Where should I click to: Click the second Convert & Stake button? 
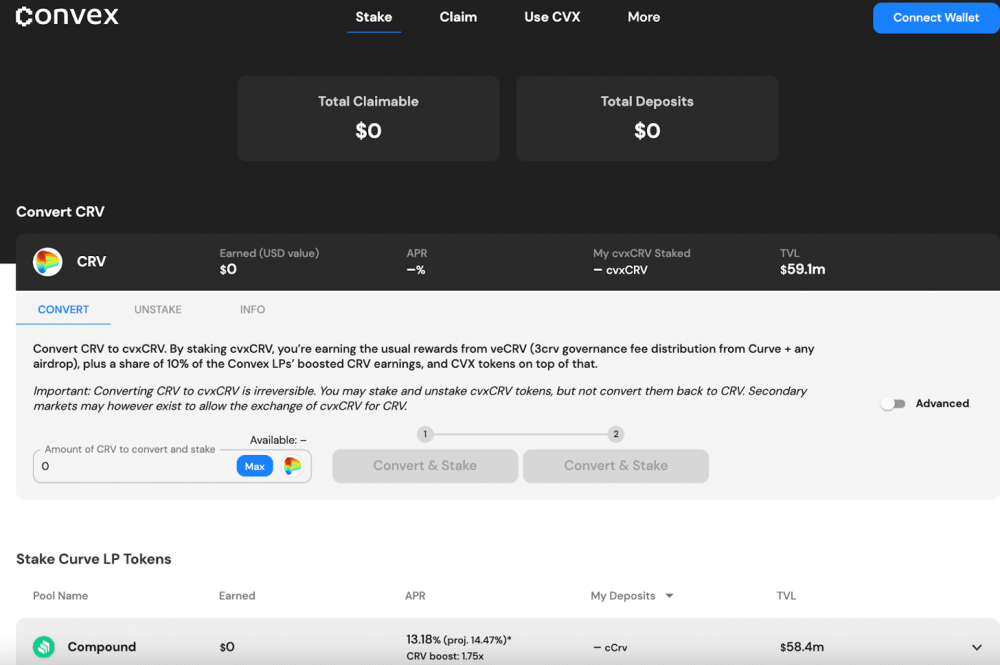click(x=616, y=466)
